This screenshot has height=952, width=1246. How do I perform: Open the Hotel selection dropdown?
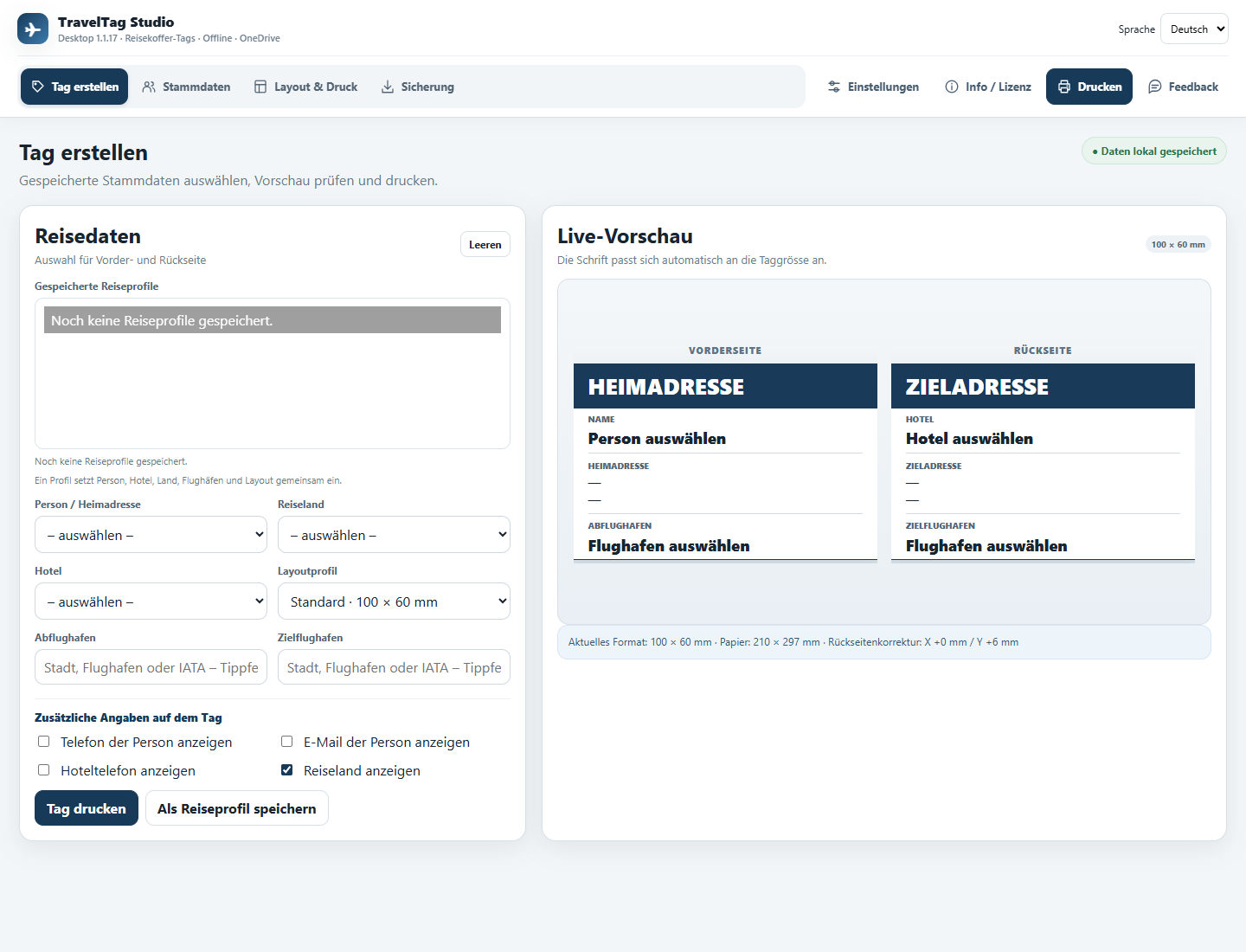(151, 601)
